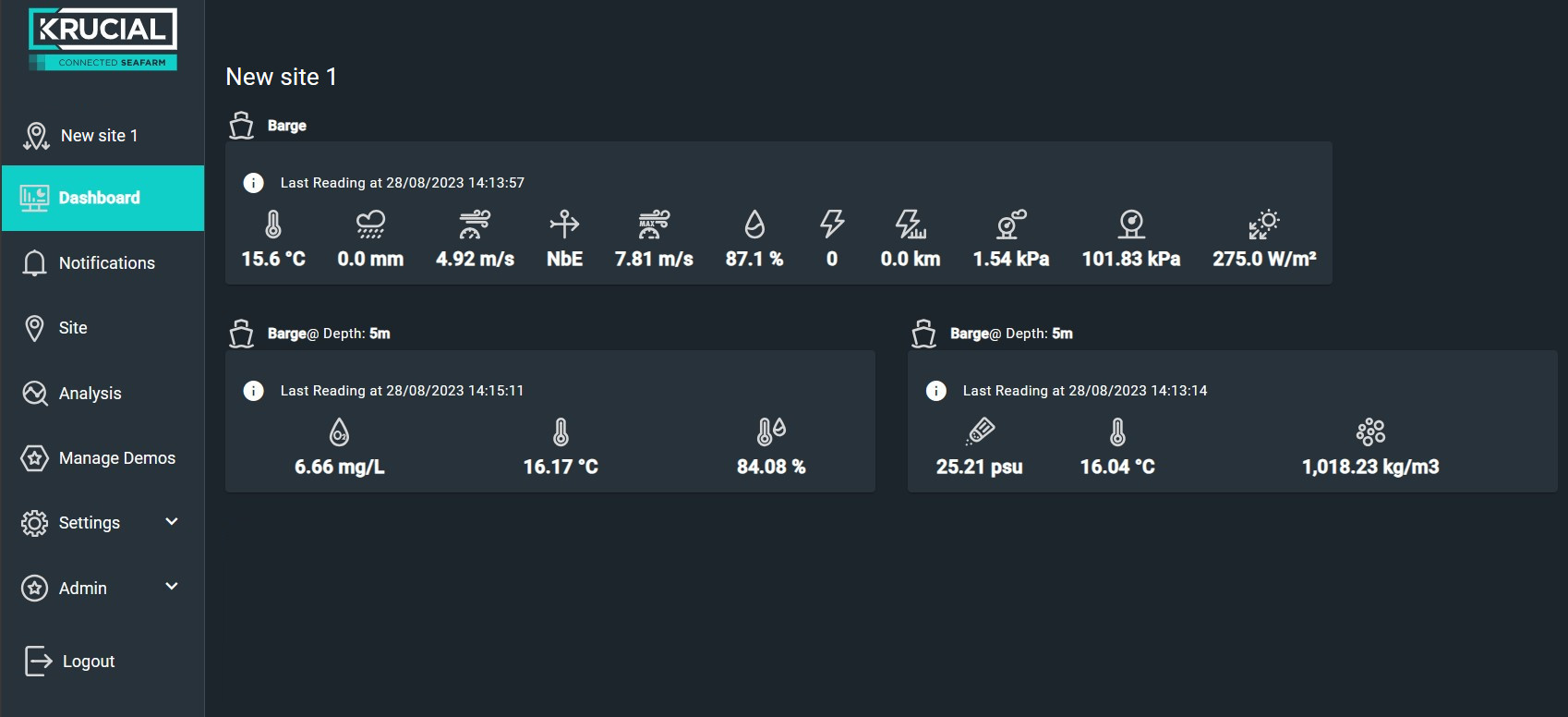Click the Logout link

(x=89, y=662)
